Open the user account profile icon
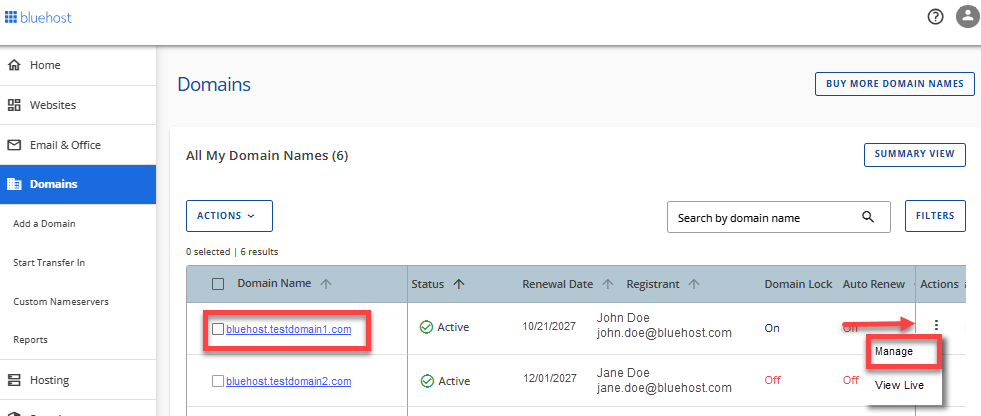 click(x=966, y=17)
